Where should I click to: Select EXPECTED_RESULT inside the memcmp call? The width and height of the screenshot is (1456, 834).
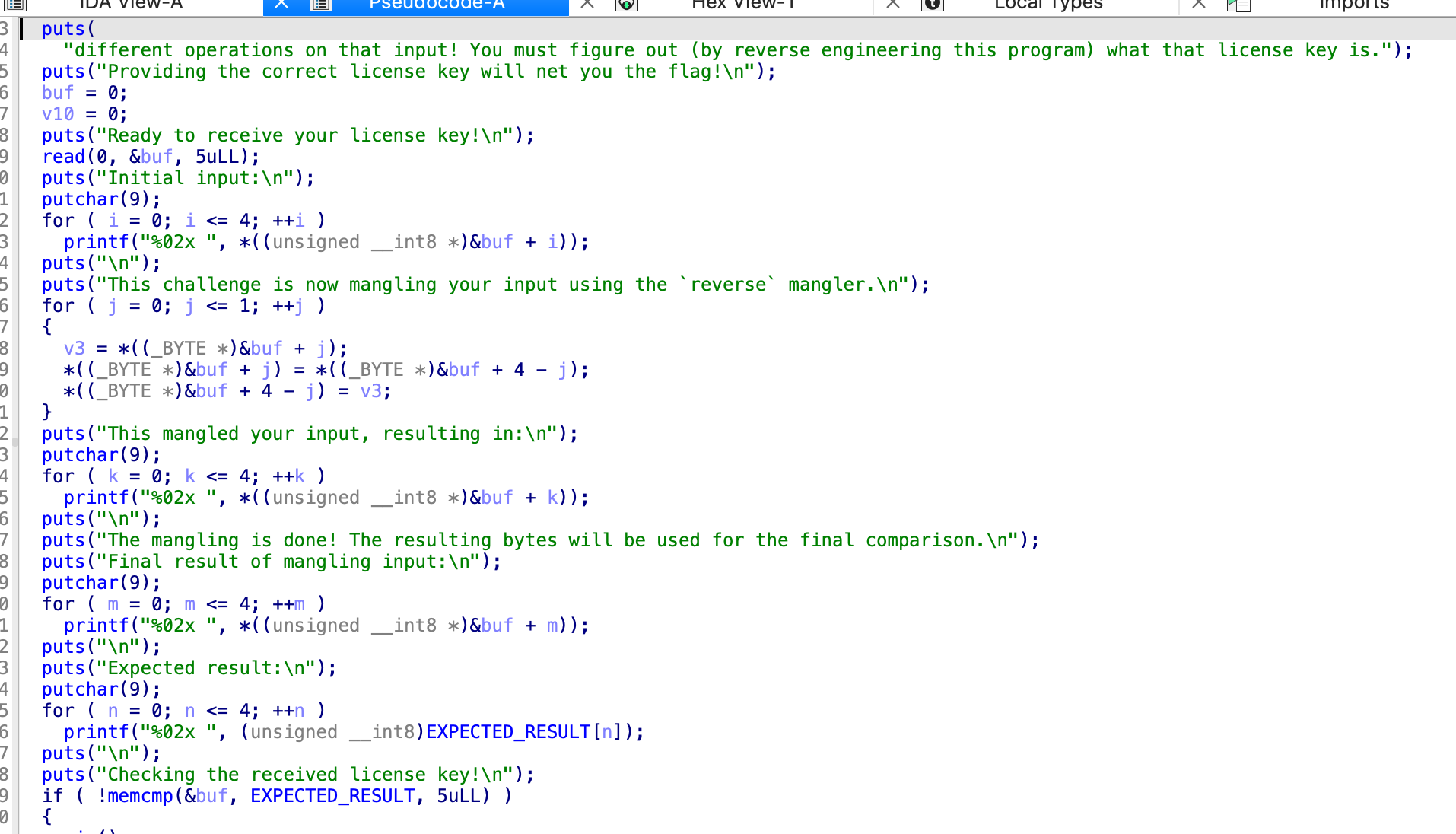click(332, 796)
